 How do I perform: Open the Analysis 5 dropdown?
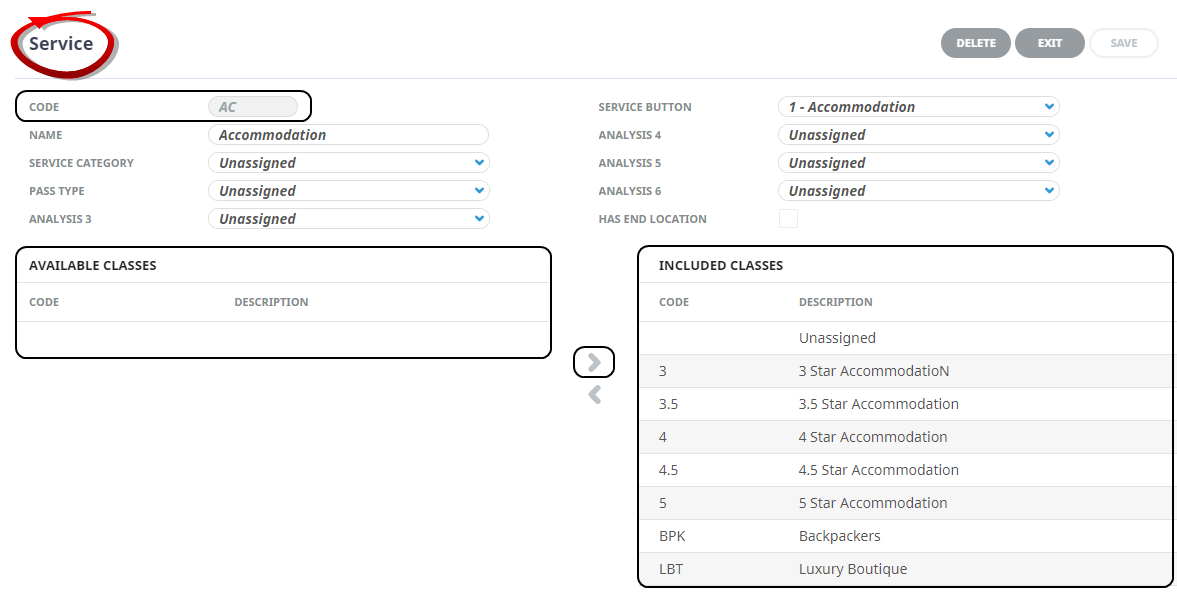click(x=918, y=163)
